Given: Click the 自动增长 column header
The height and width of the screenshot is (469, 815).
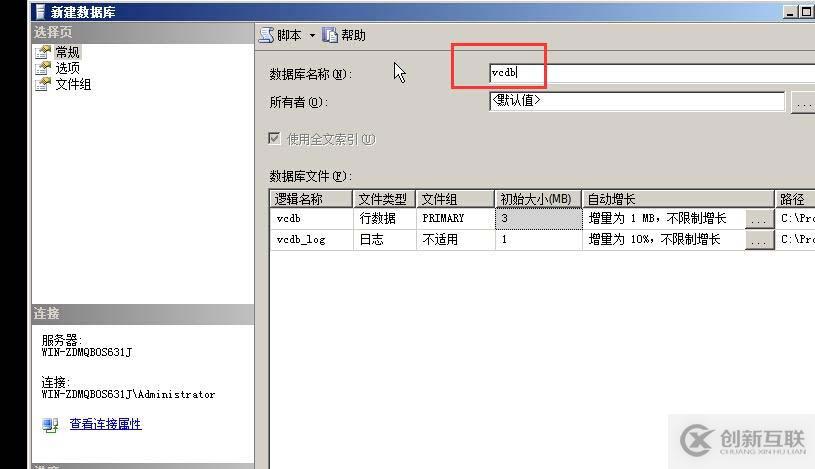Looking at the screenshot, I should click(x=678, y=199).
